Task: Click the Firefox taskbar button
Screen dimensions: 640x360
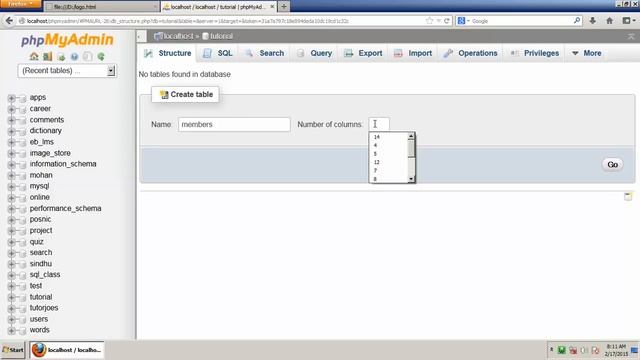Action: [67, 350]
